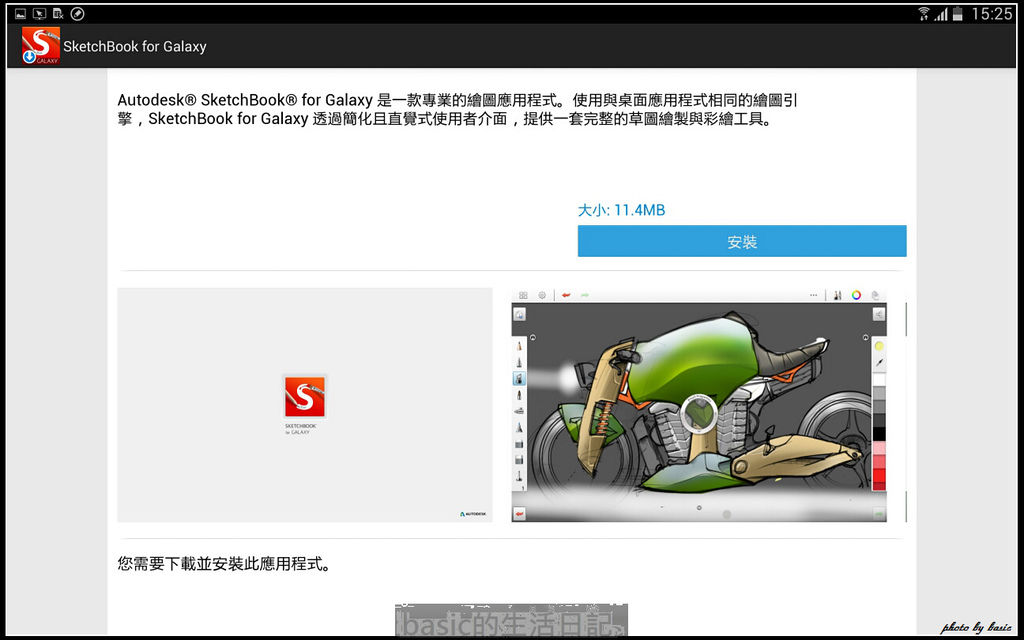Click the 您需要下載並安裝此應用程式 notice text
This screenshot has width=1024, height=640.
225,564
